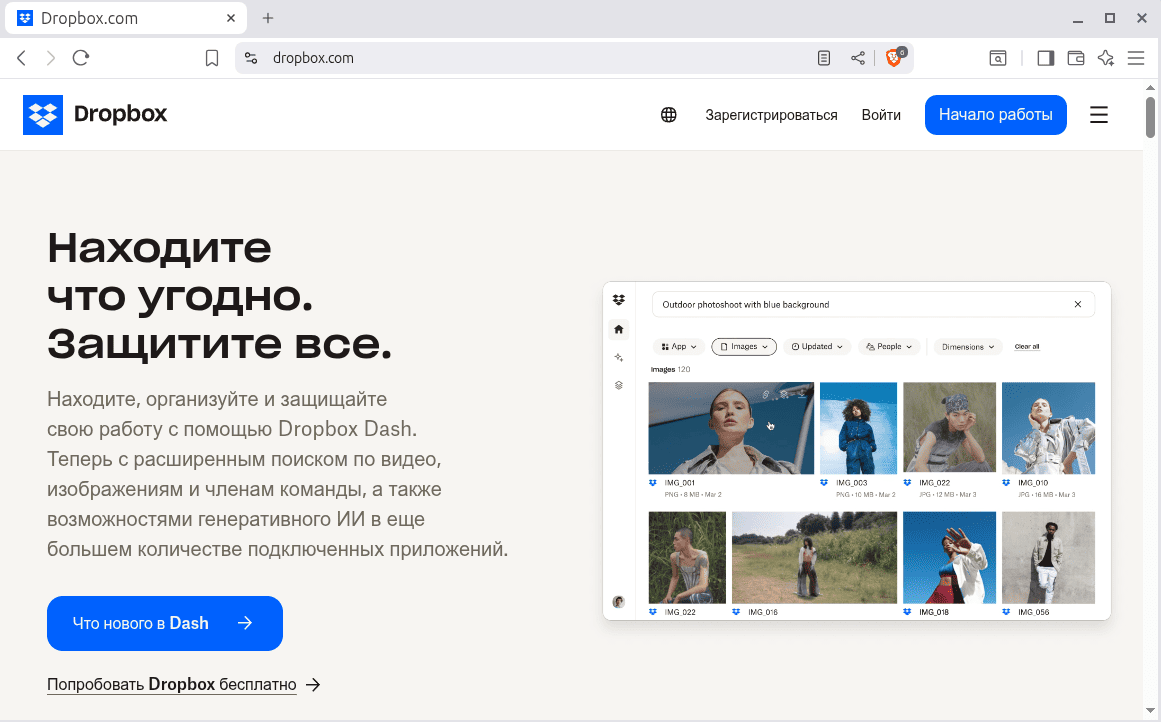Click the share icon in the address bar
The height and width of the screenshot is (722, 1161).
pyautogui.click(x=857, y=58)
